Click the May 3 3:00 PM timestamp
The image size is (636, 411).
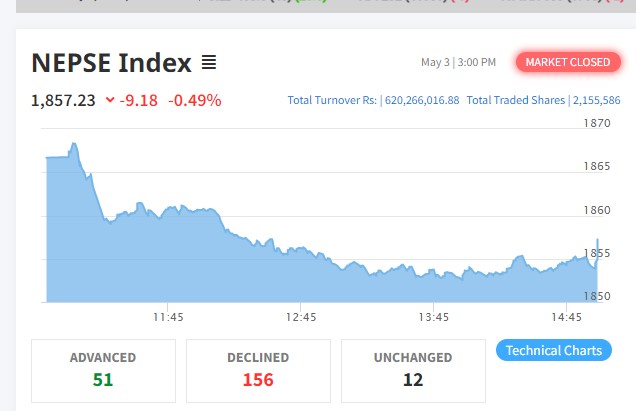458,63
